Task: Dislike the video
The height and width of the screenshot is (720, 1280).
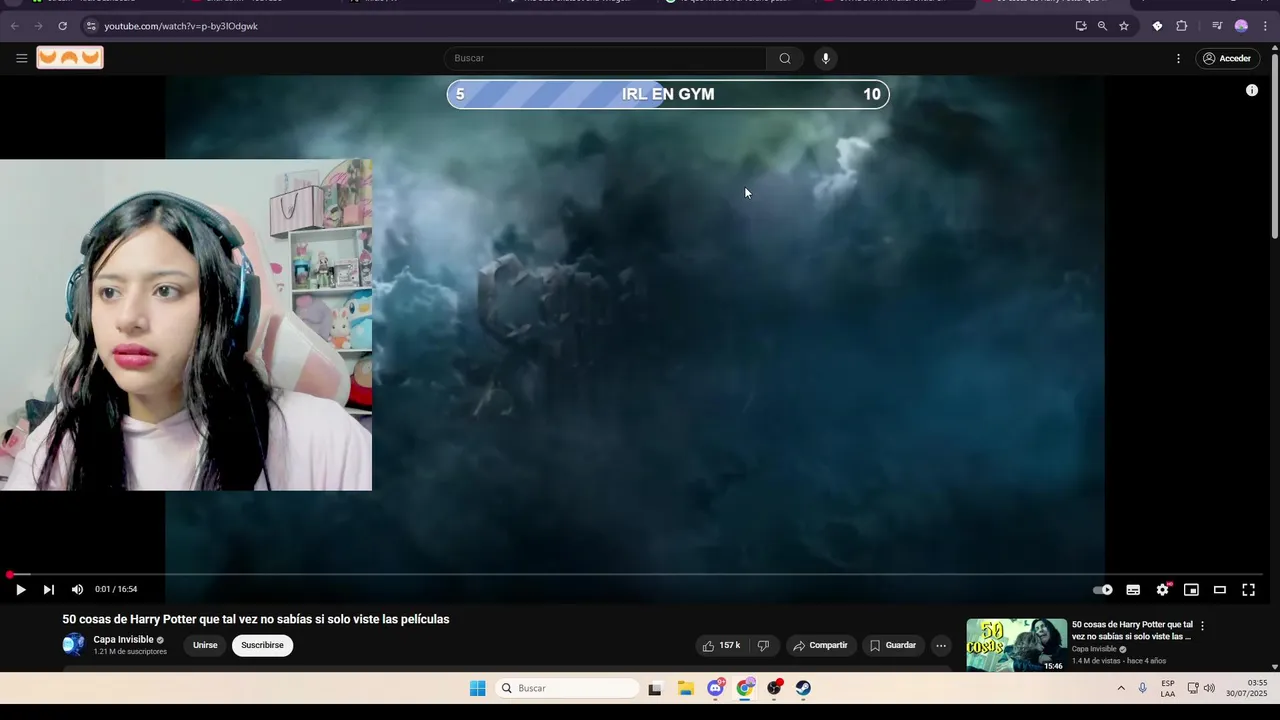Action: [763, 645]
